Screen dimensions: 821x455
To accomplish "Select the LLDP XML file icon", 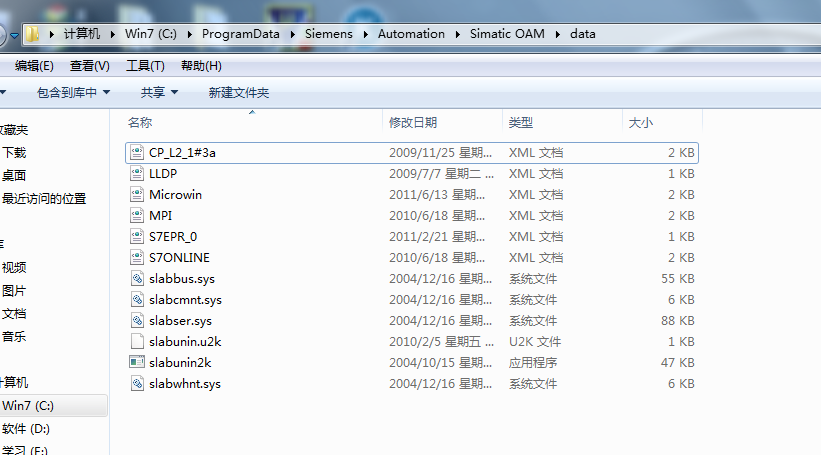I will coord(137,173).
